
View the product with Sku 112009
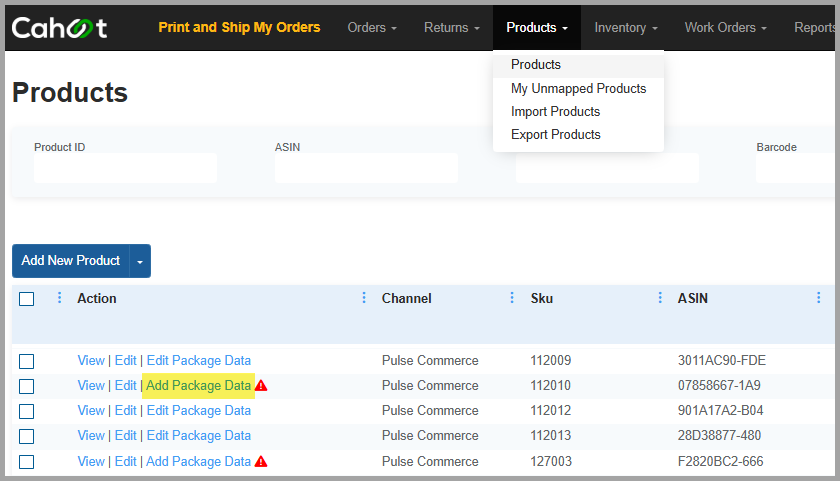tap(91, 360)
